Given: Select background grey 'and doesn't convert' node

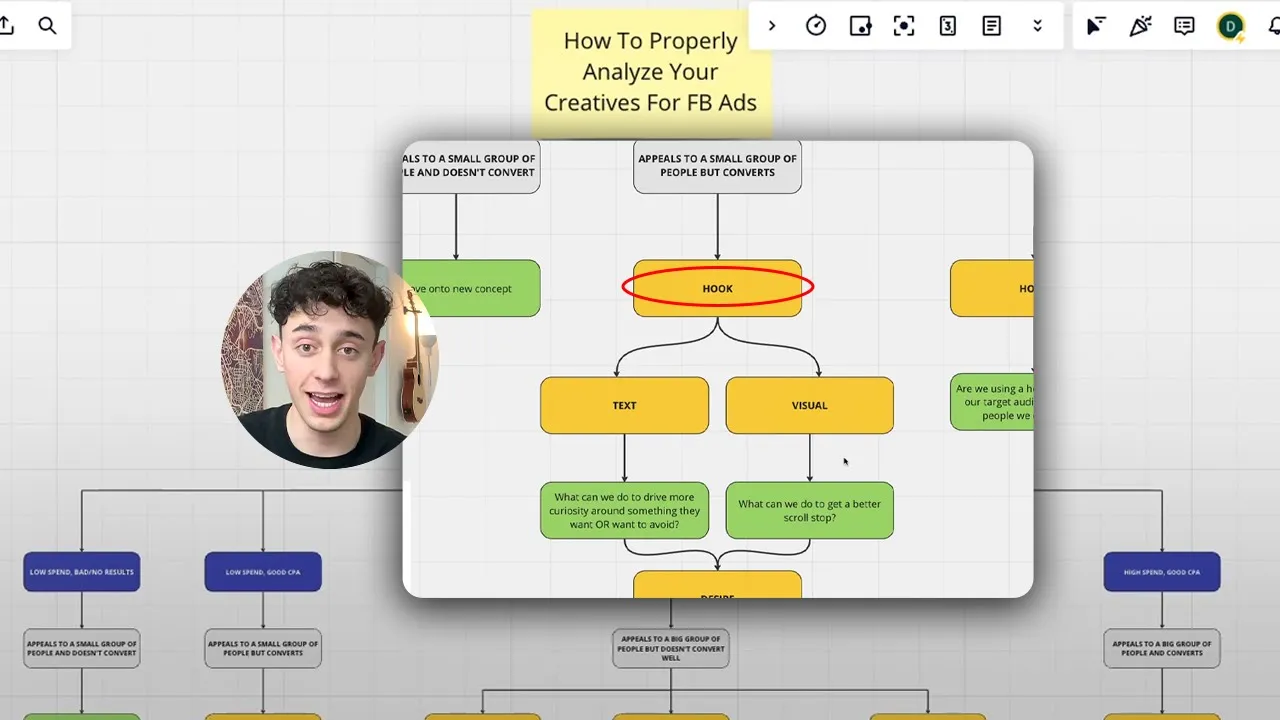Looking at the screenshot, I should 82,648.
